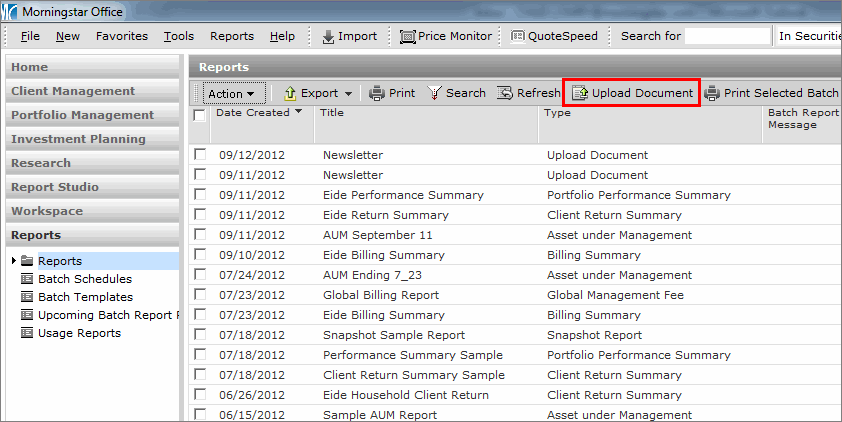Screen dimensions: 842x422
Task: Click Print Selected Batch icon
Action: (x=712, y=93)
